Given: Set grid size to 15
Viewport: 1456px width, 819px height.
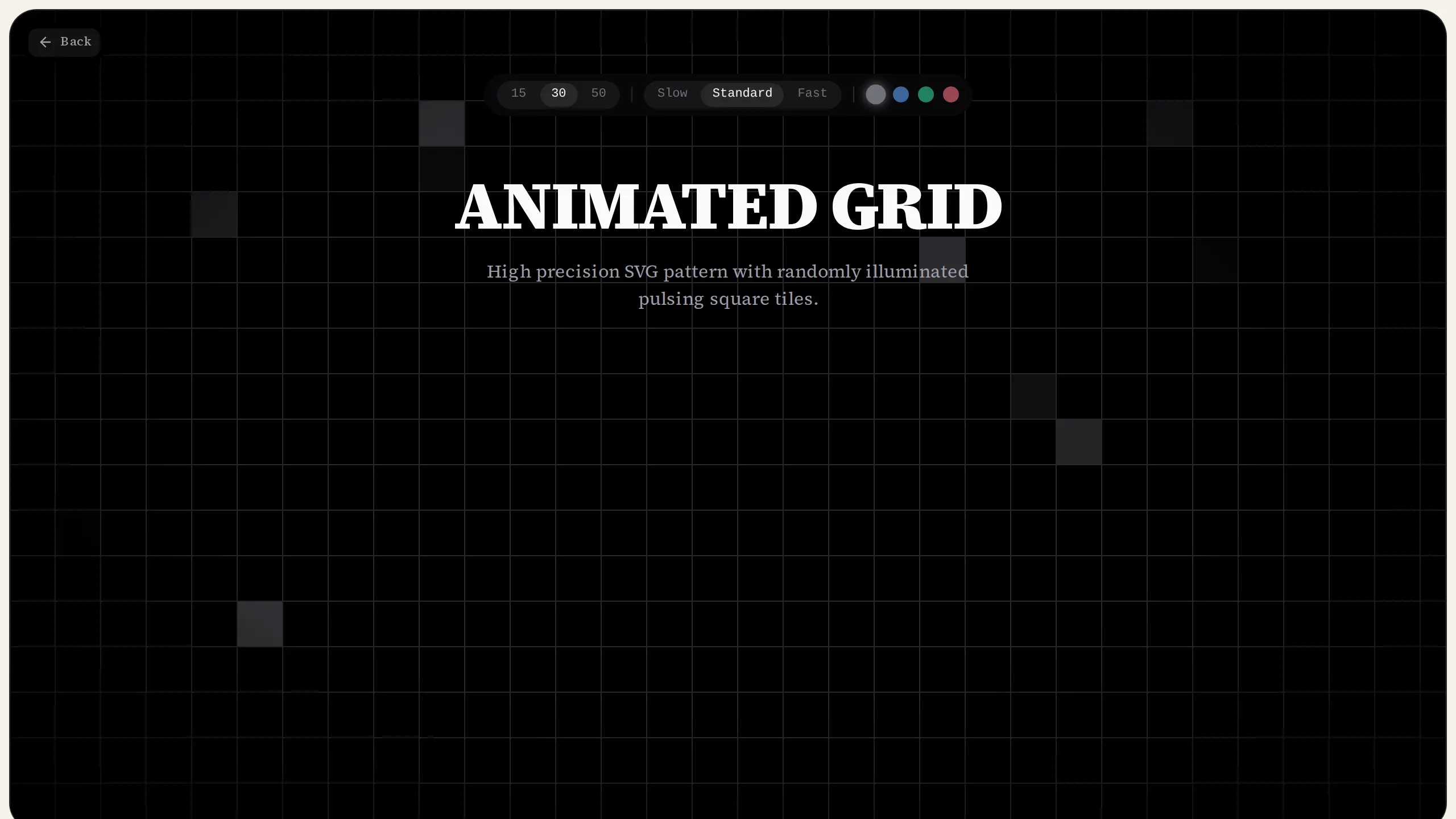Looking at the screenshot, I should (519, 94).
